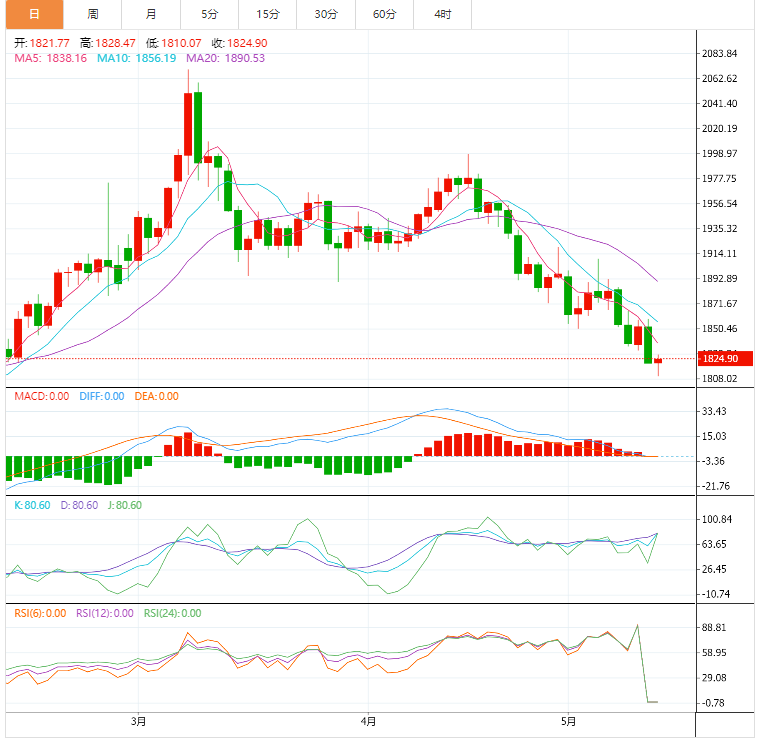The width and height of the screenshot is (766, 745).
Task: Click the MACD indicator label
Action: pyautogui.click(x=42, y=396)
